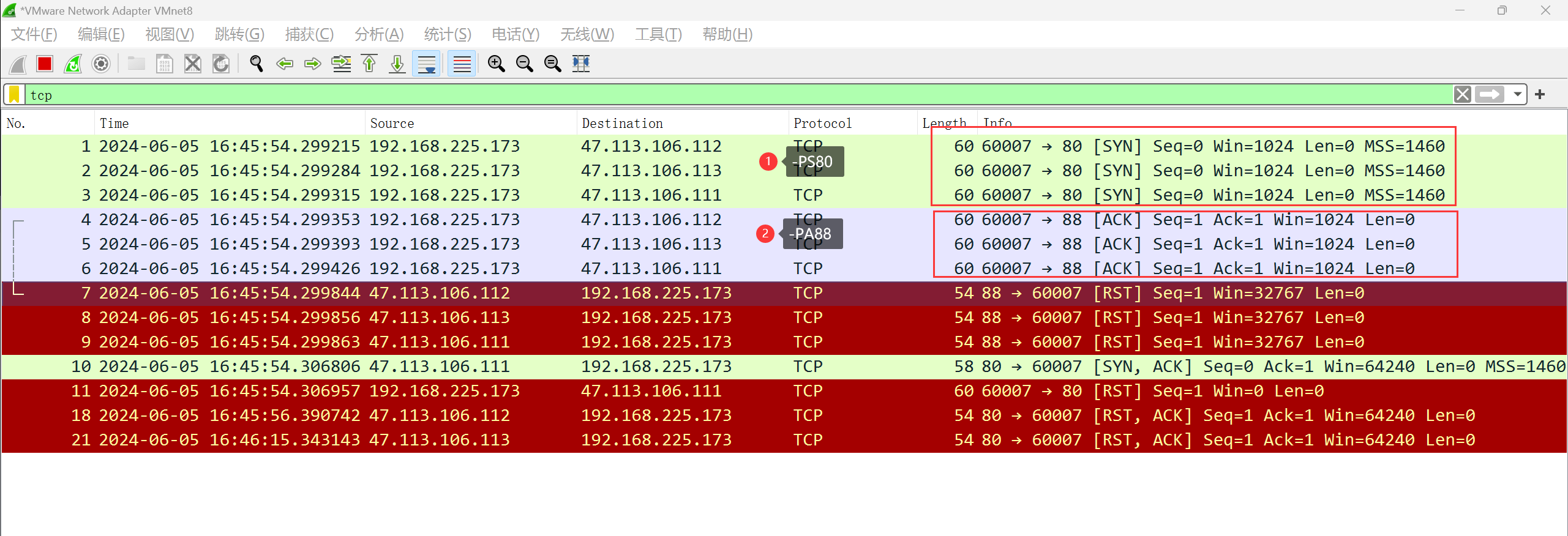The width and height of the screenshot is (1568, 536).
Task: Go forward to next packet arrow
Action: pos(313,64)
